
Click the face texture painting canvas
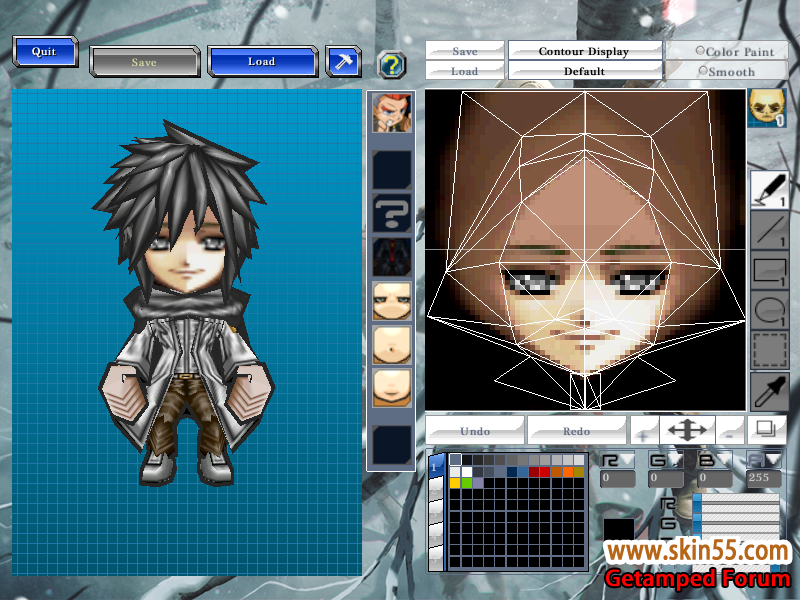coord(585,249)
